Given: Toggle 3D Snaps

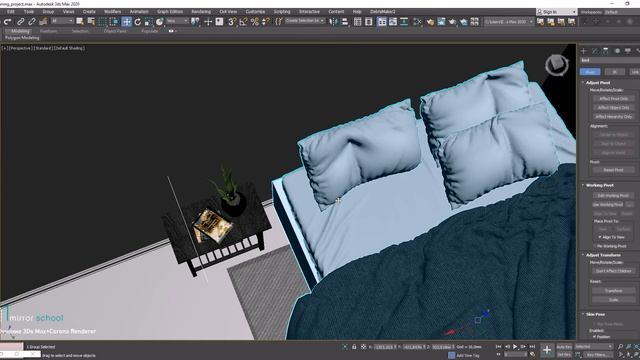Looking at the screenshot, I should pos(232,22).
